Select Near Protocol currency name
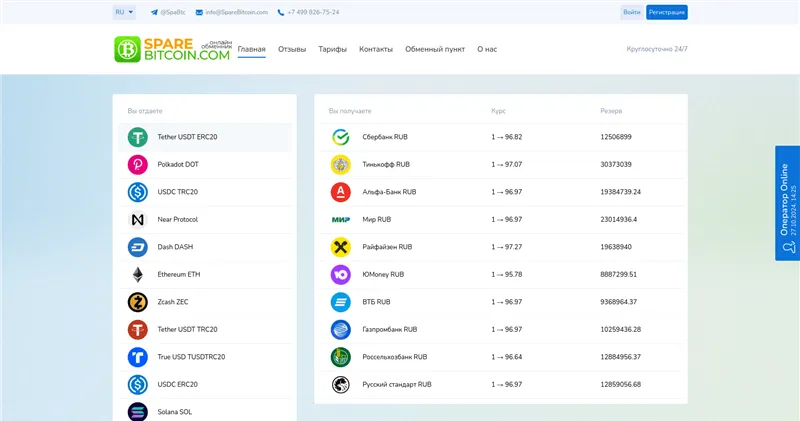800x421 pixels. (x=178, y=220)
